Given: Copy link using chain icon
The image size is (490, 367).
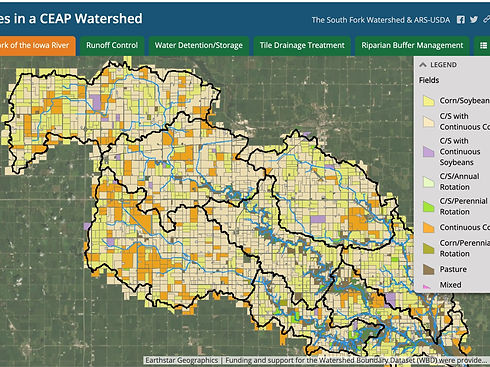Looking at the screenshot, I should click(486, 20).
